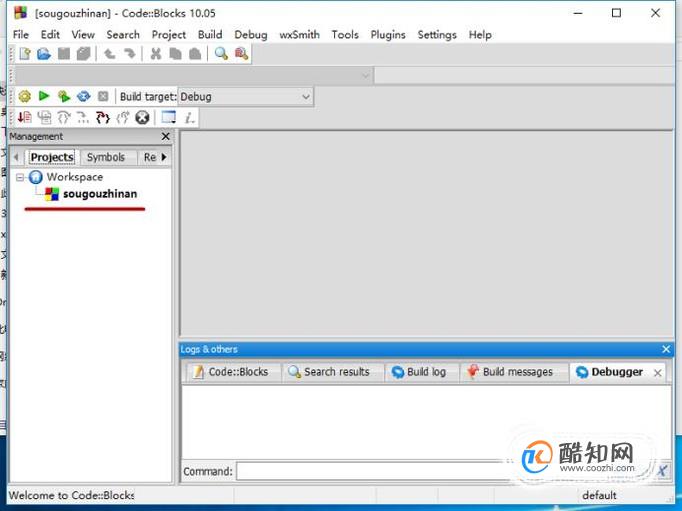Open the Build menu
This screenshot has height=511, width=682.
(210, 34)
